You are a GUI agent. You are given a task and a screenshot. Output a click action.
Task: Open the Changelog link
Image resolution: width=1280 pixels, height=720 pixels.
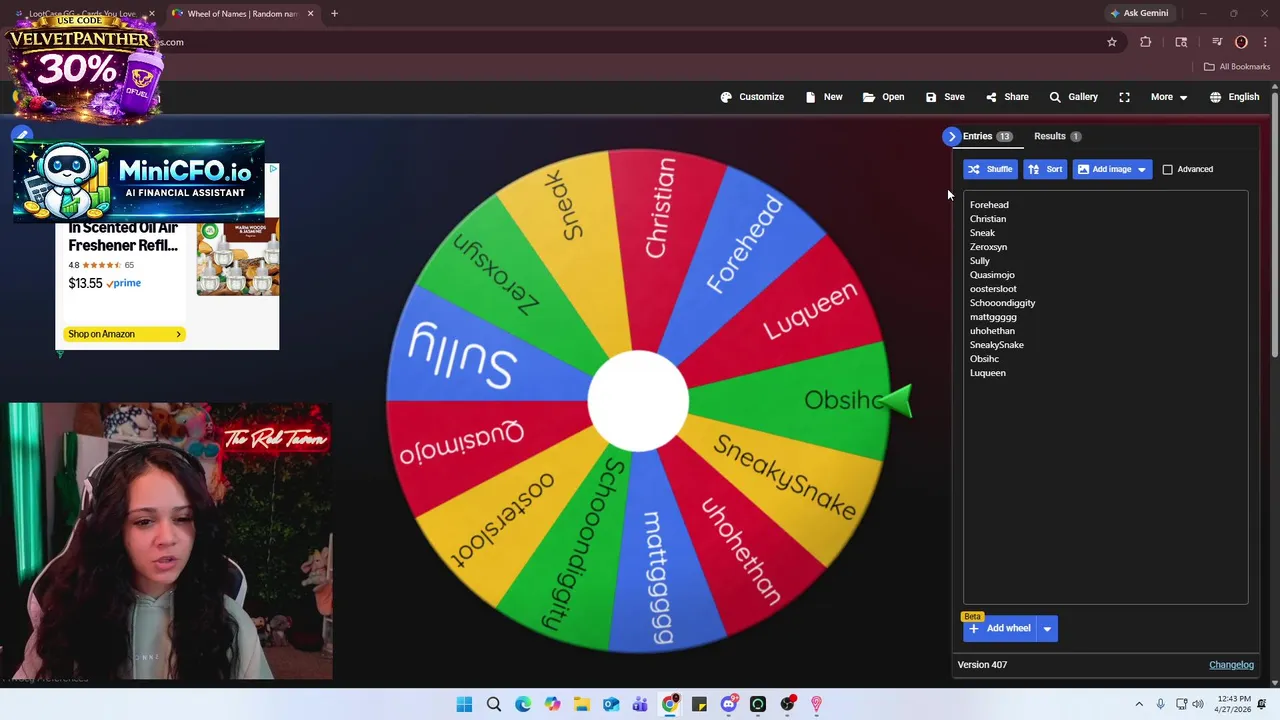point(1231,665)
